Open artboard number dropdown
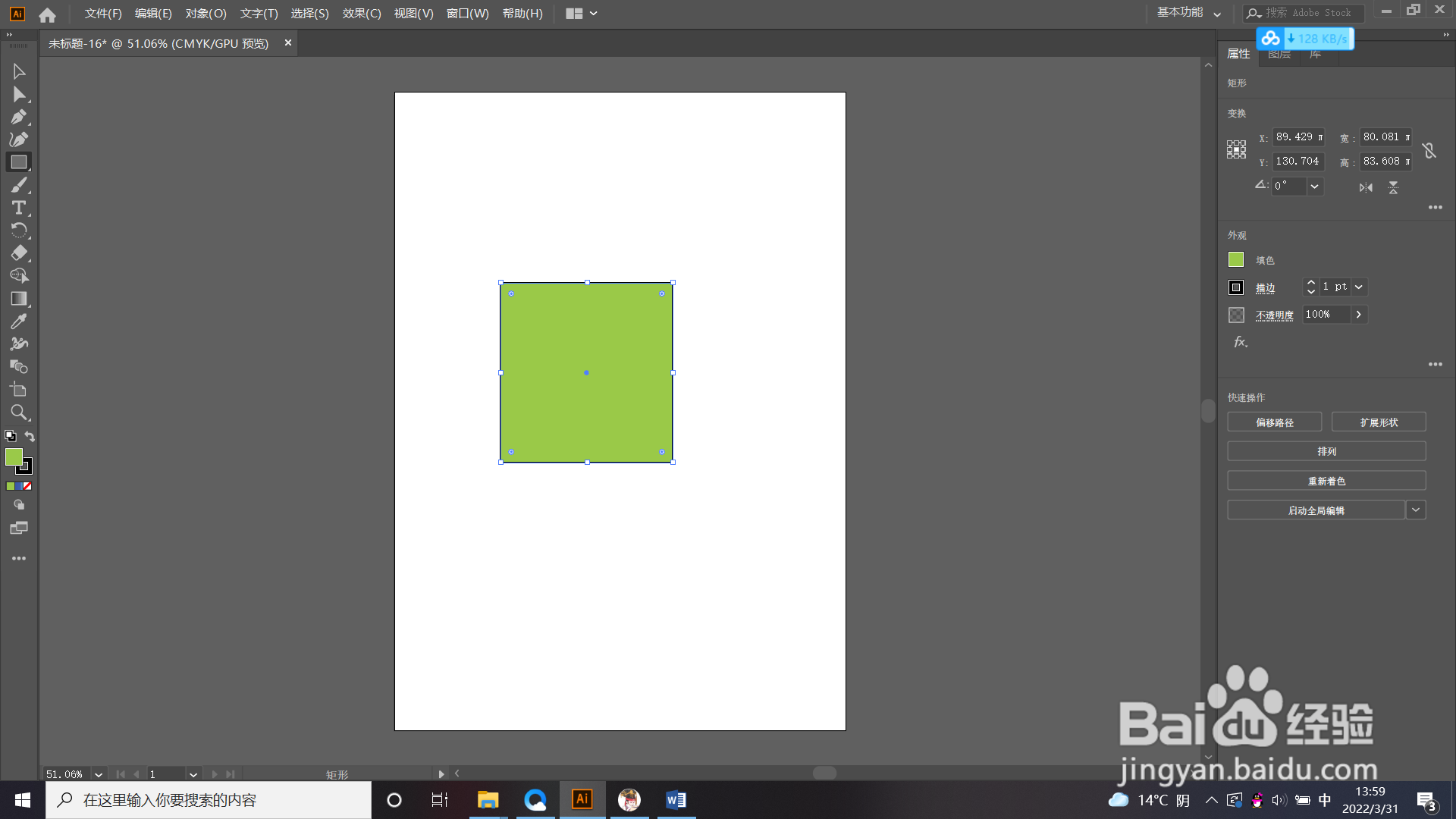Screen dimensions: 1456x819 [193, 774]
